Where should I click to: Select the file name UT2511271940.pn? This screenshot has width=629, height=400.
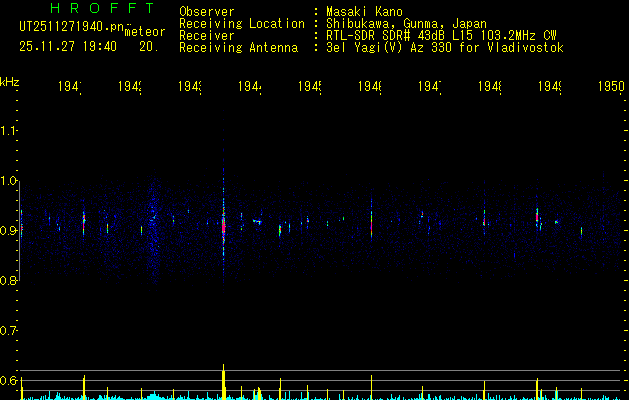click(72, 26)
